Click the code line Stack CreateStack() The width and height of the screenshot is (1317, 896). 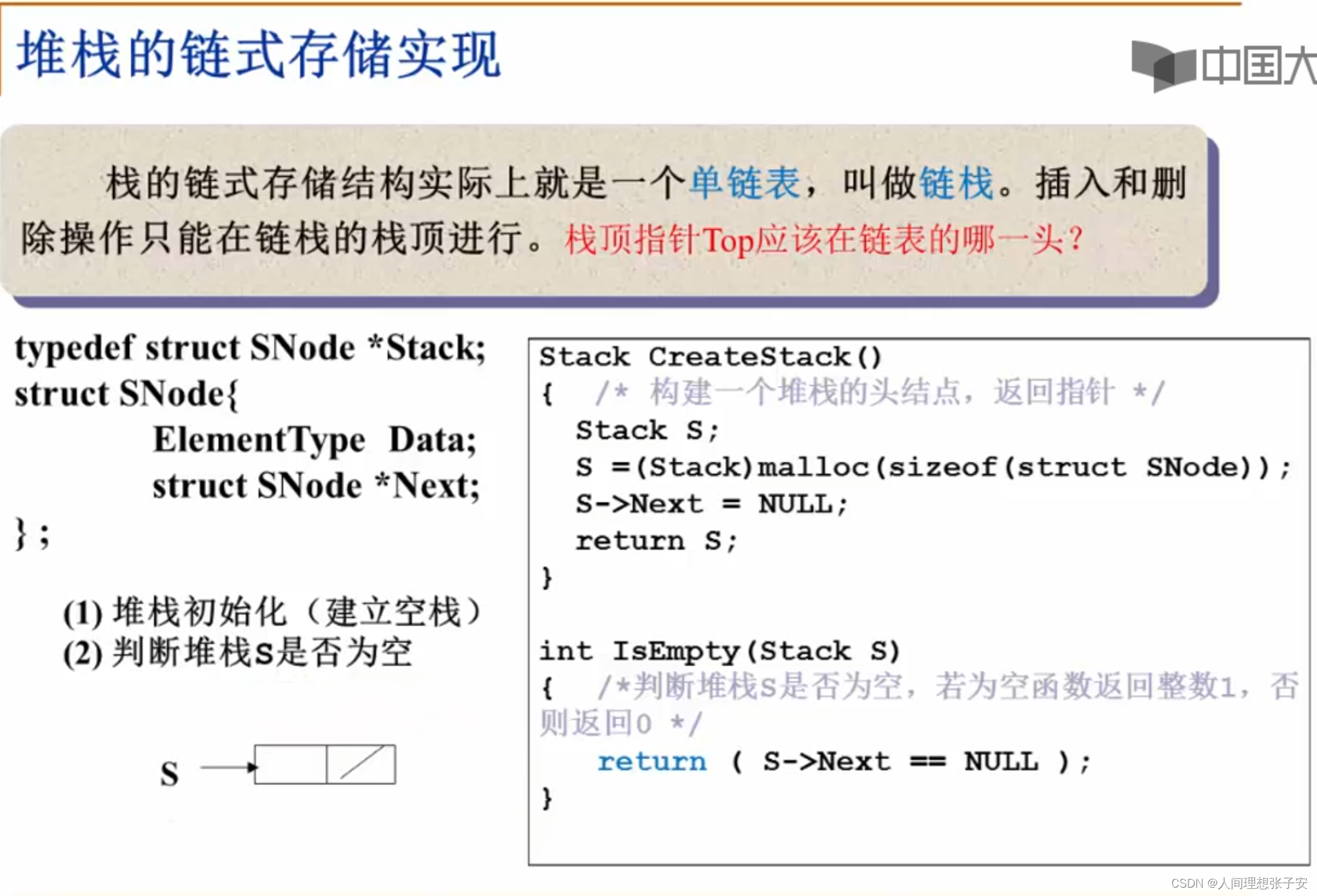pyautogui.click(x=710, y=357)
